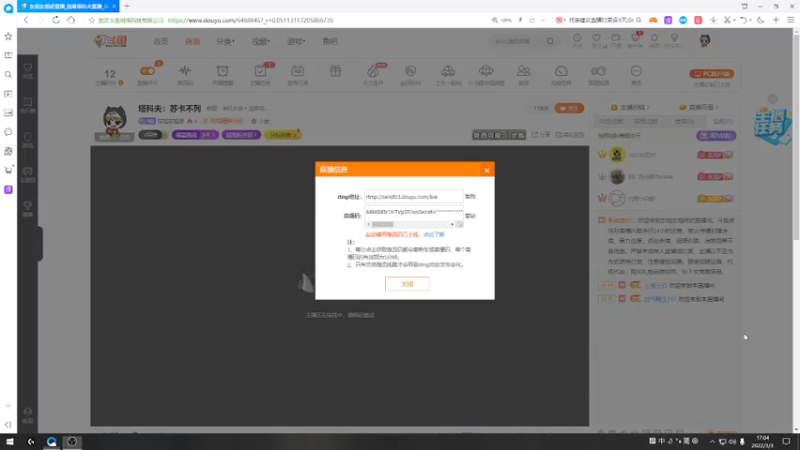Select the 贵宾 ranking tab
The width and height of the screenshot is (800, 450).
tap(684, 121)
